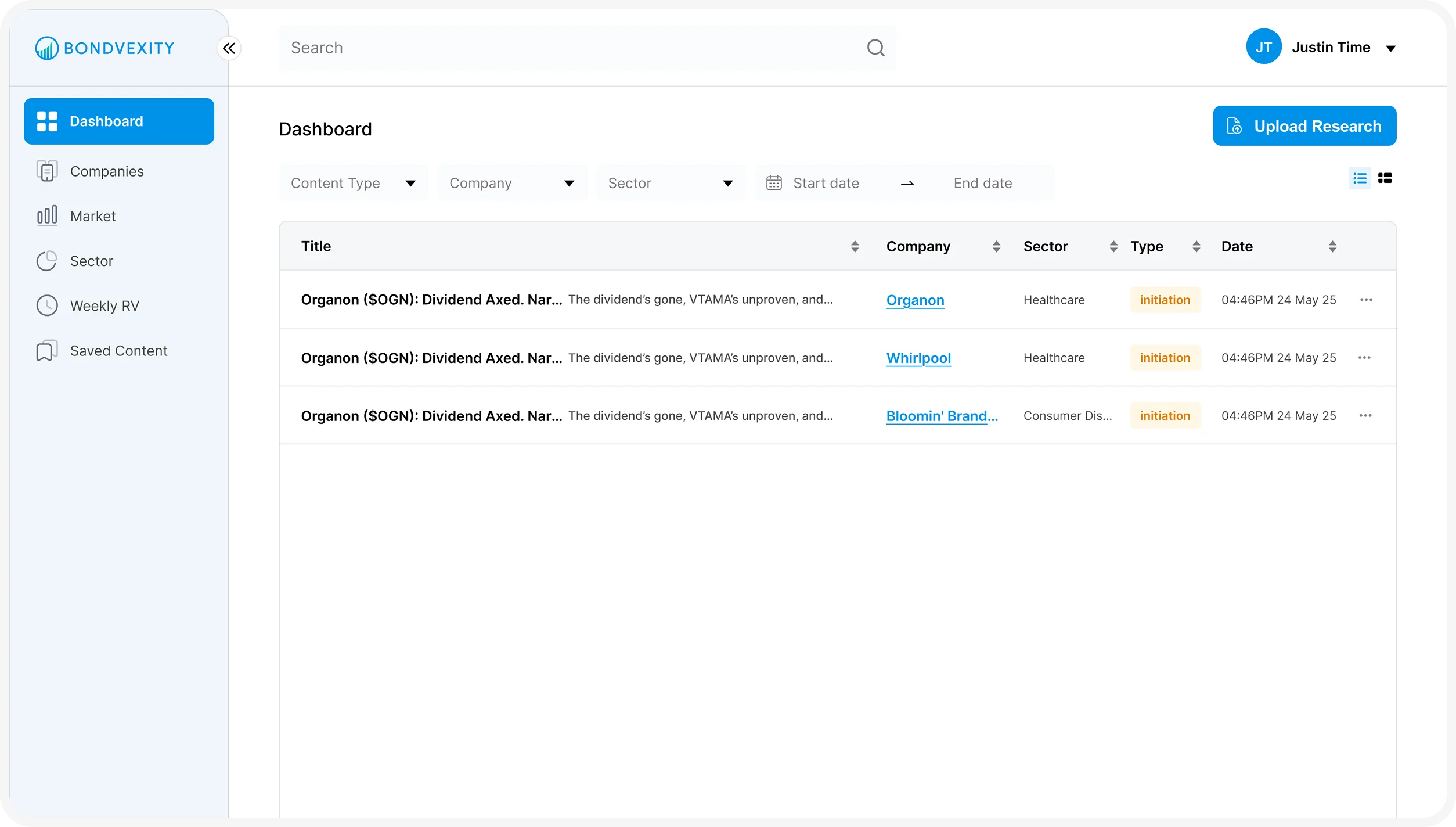Click the Start date field
This screenshot has width=1456, height=827.
click(826, 183)
